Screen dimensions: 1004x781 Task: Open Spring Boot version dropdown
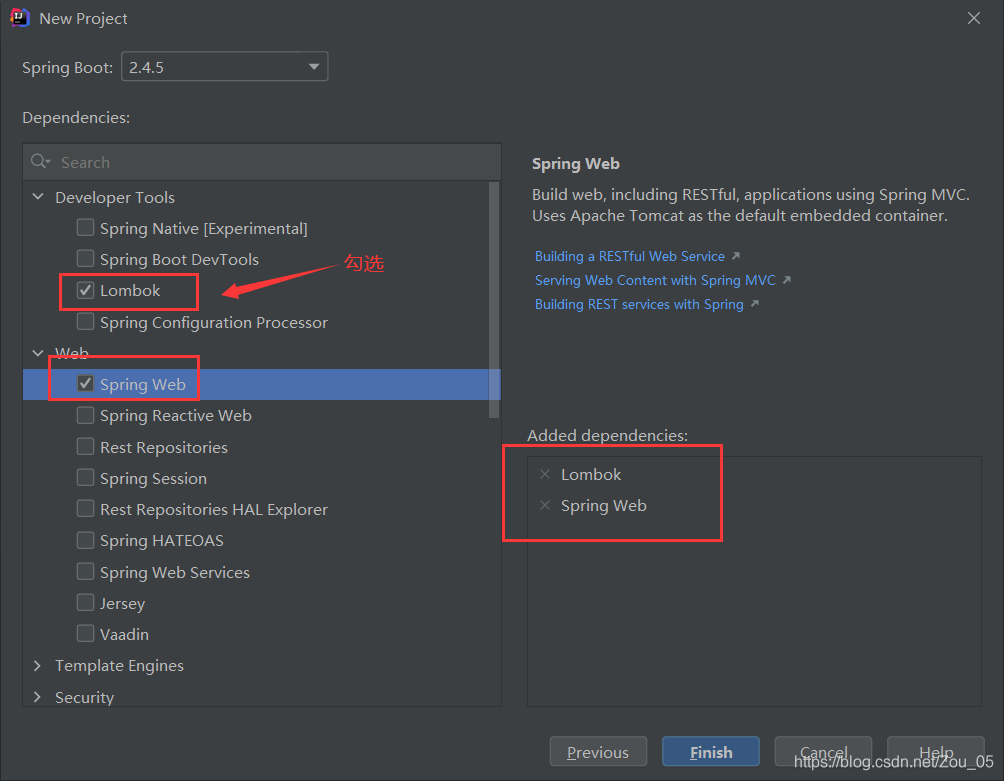[225, 67]
